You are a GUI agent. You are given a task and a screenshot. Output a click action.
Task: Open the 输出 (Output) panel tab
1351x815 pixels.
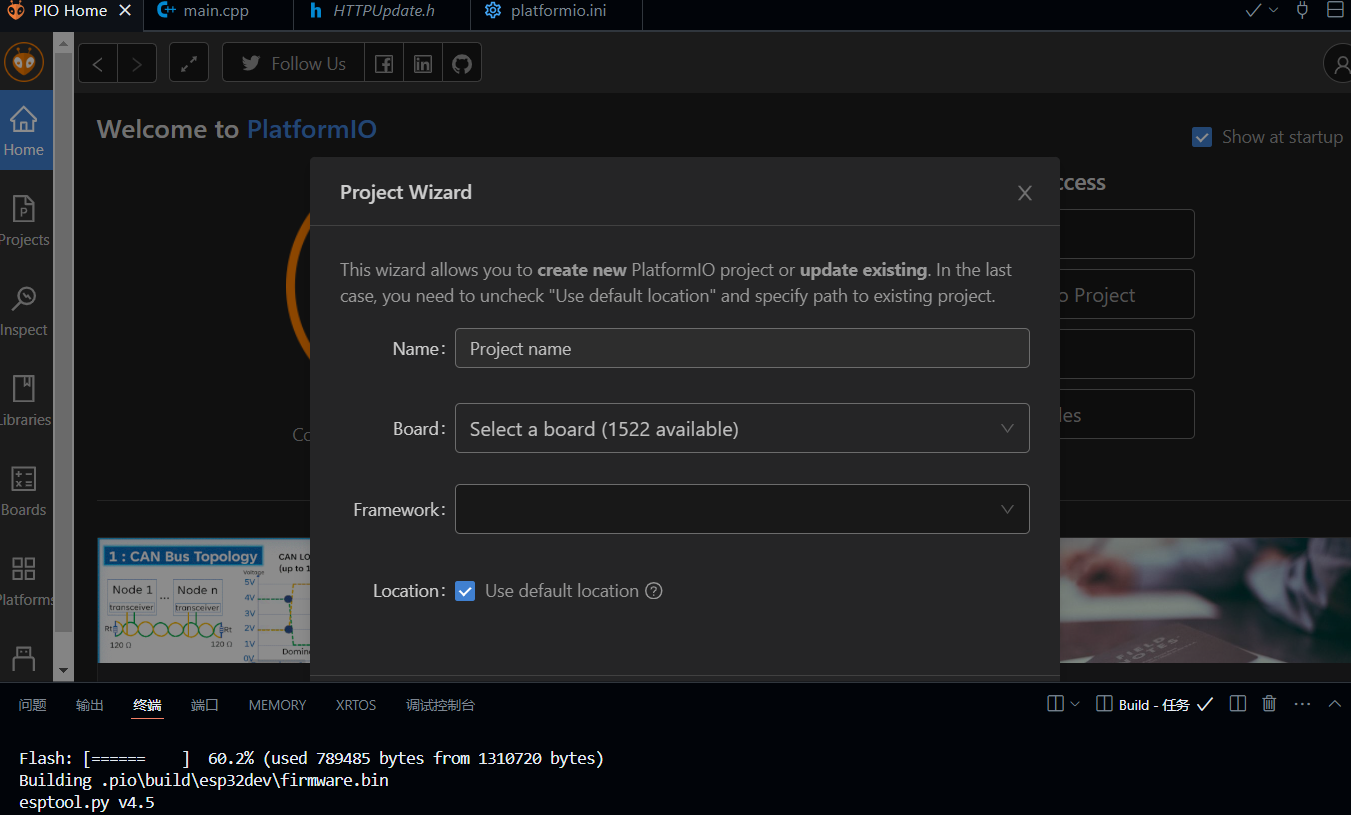[90, 705]
